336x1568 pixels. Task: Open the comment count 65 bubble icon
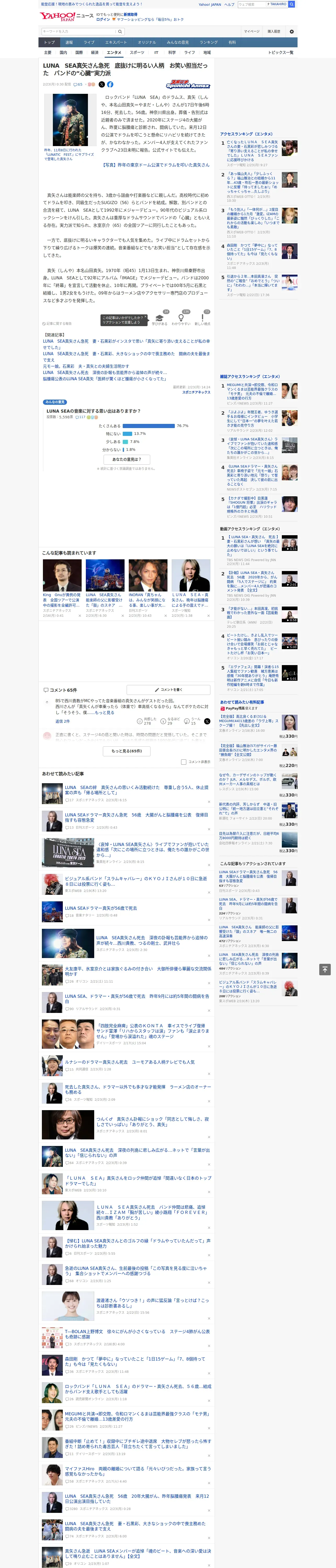pos(77,85)
